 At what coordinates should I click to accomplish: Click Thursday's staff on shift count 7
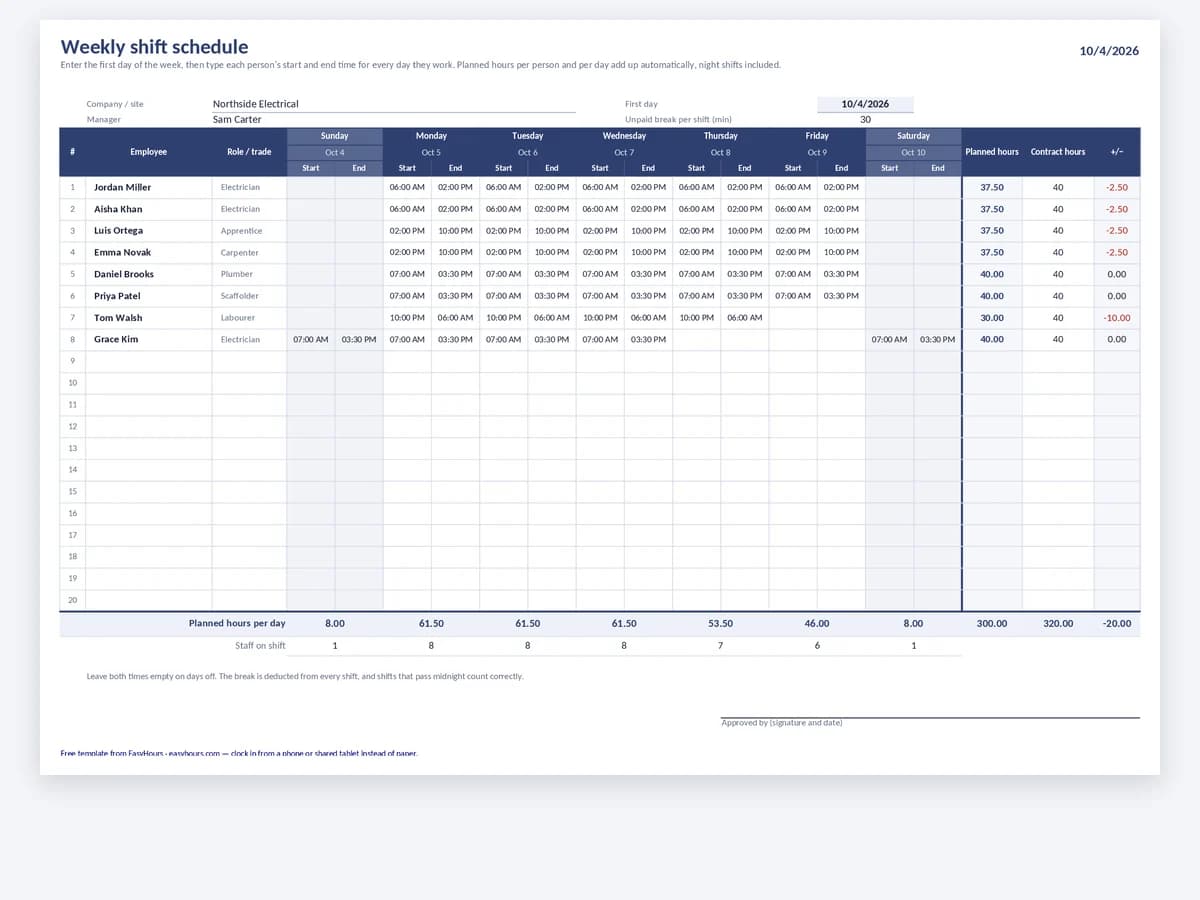pos(720,646)
